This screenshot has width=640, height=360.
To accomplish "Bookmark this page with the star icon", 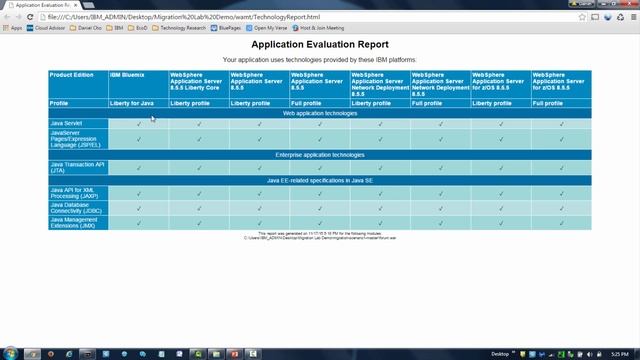I will tap(582, 17).
